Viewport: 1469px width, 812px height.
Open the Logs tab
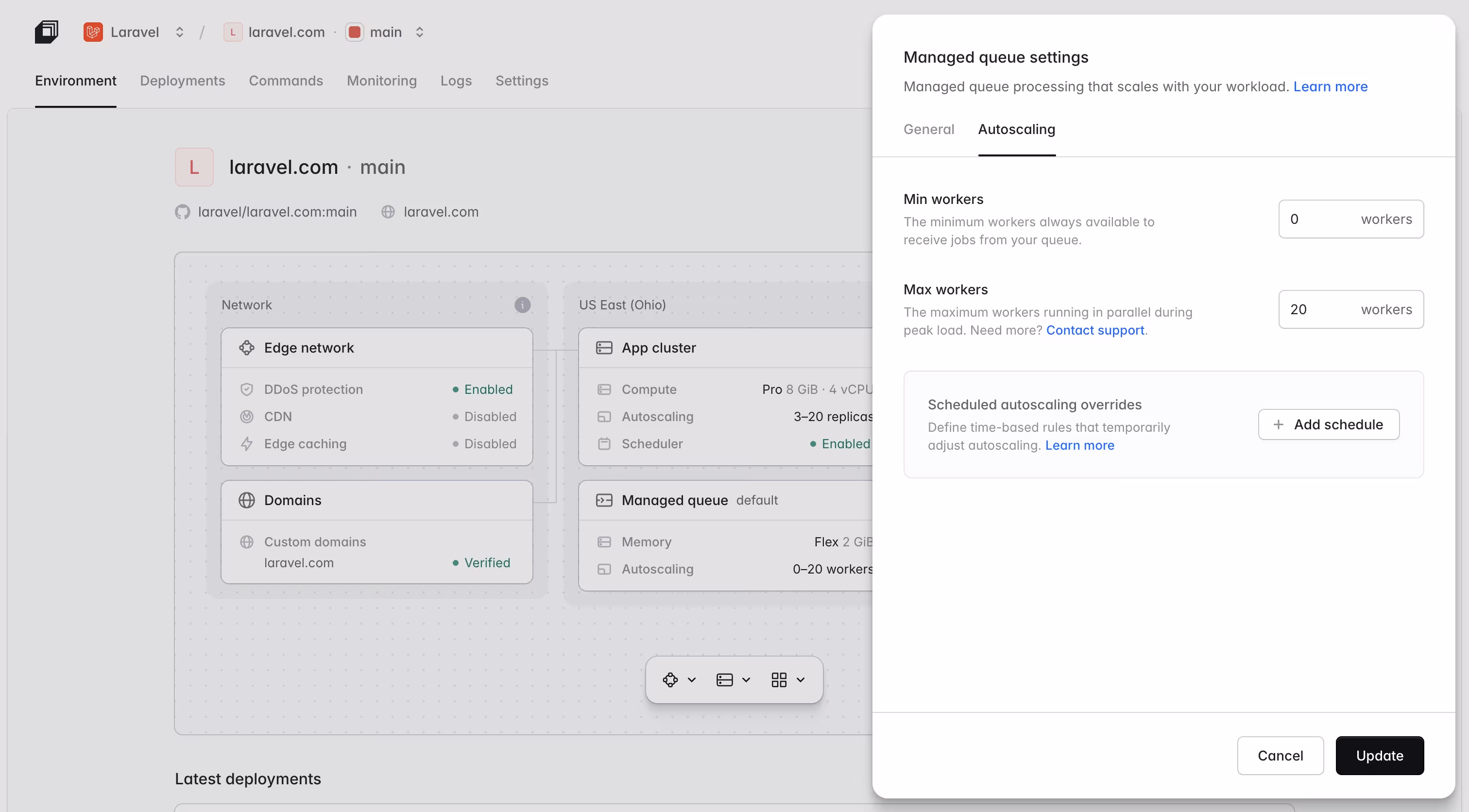456,81
